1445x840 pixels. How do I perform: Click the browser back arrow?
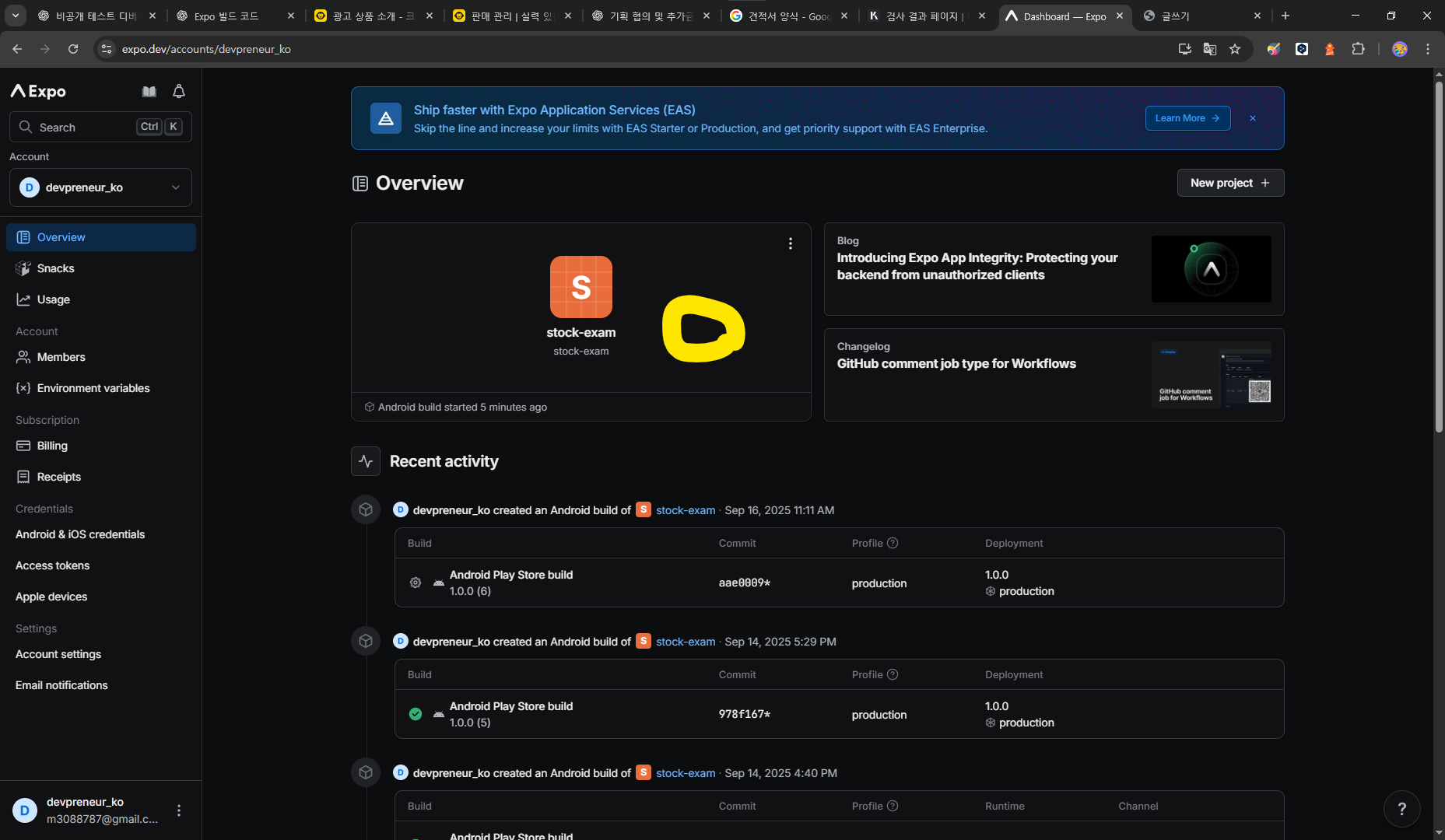[x=17, y=49]
